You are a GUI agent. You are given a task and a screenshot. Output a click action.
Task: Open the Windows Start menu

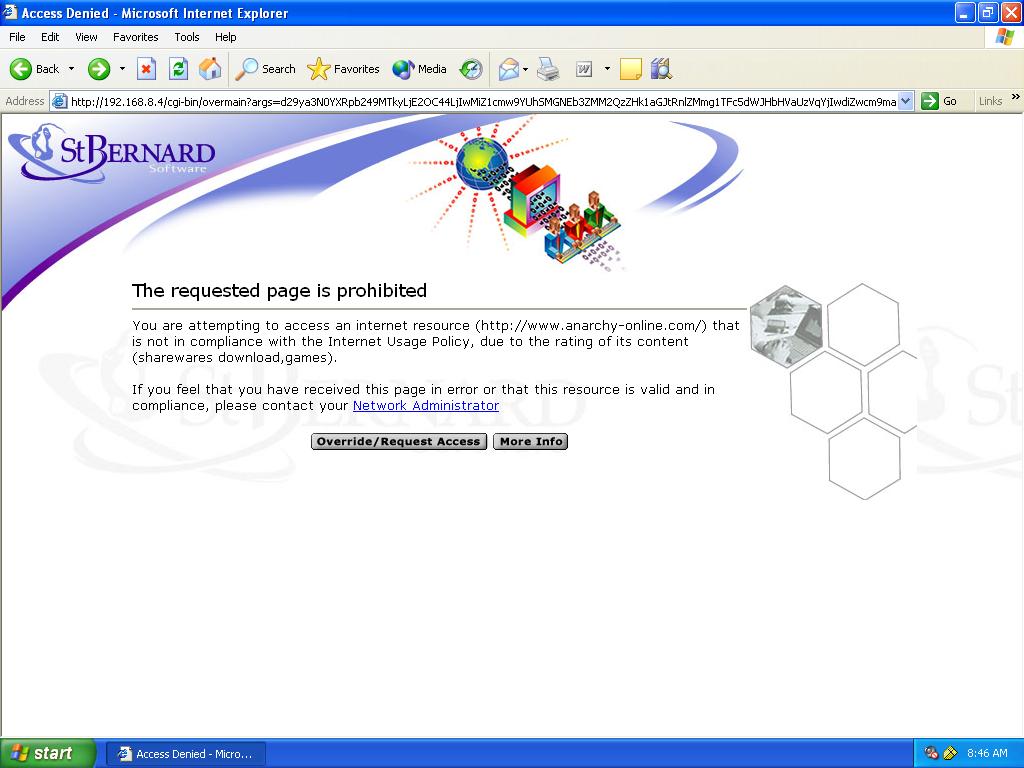[47, 753]
